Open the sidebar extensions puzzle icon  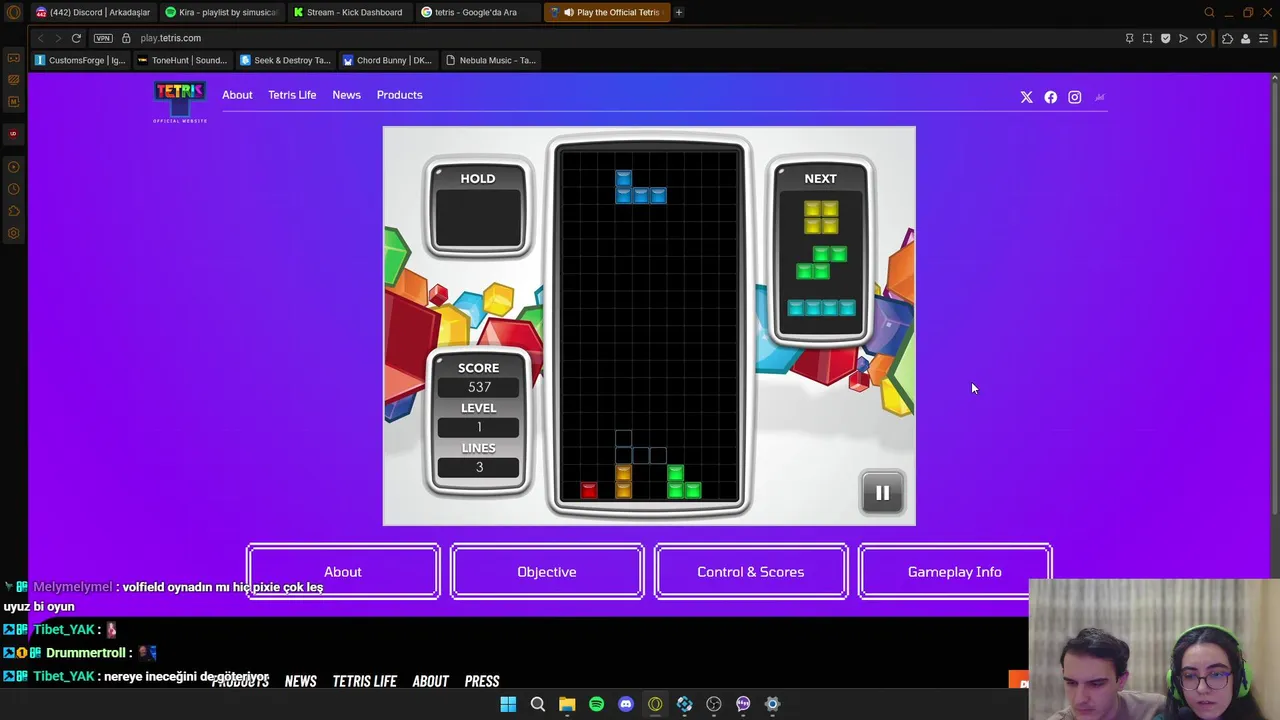pos(13,211)
